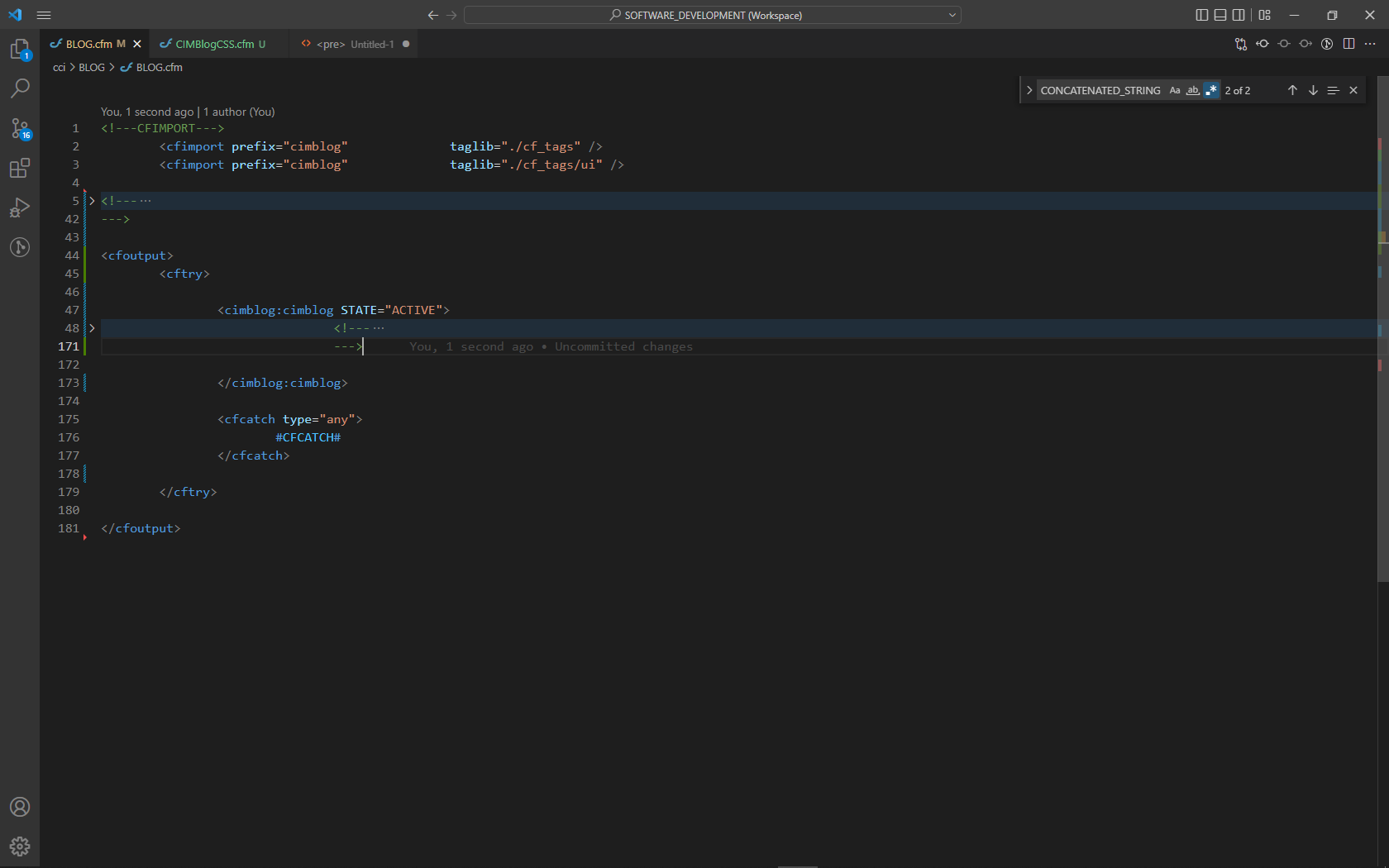
Task: Click the BLOG folder breadcrumb
Action: tap(91, 67)
